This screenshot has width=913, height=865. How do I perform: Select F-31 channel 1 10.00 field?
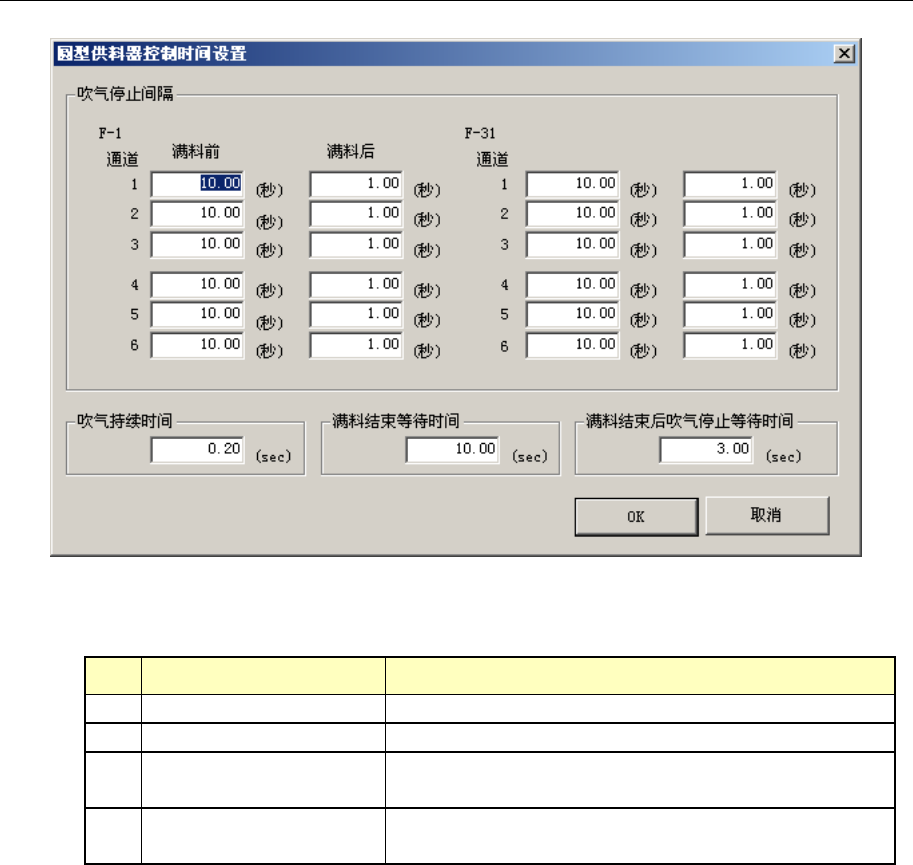[x=572, y=184]
